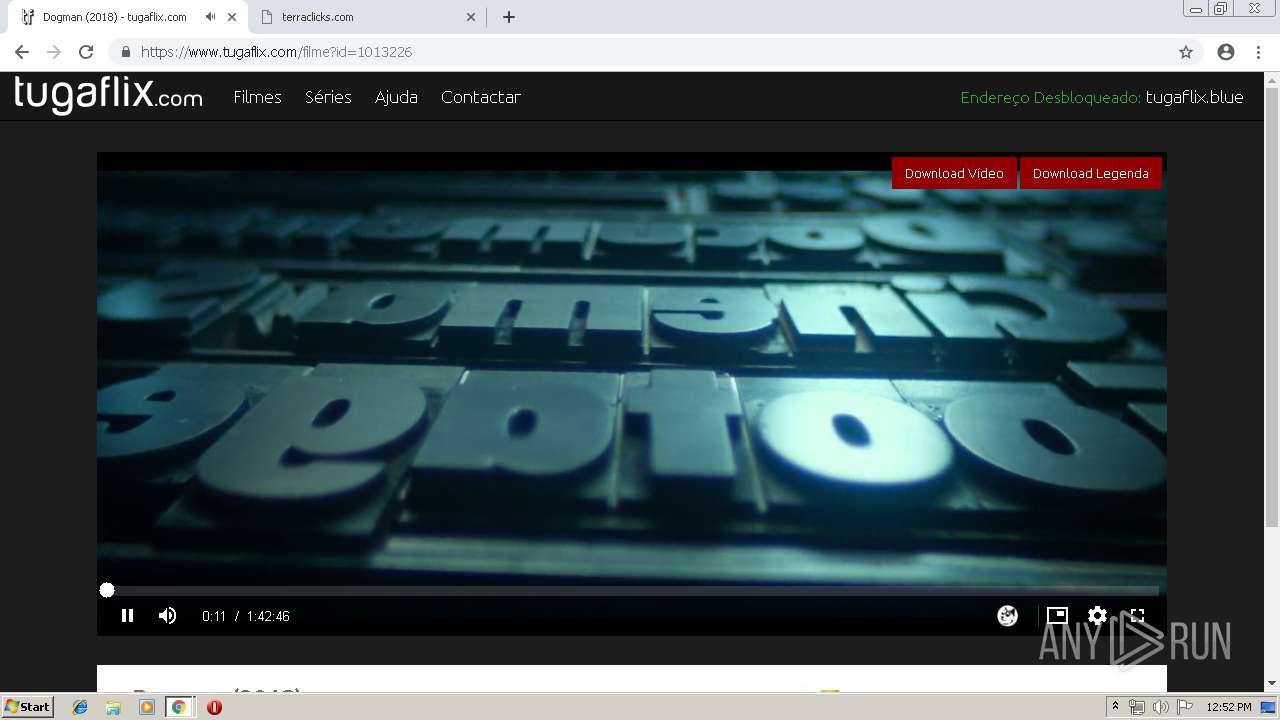Switch to the terraclicks.com tab
The width and height of the screenshot is (1280, 720).
366,17
